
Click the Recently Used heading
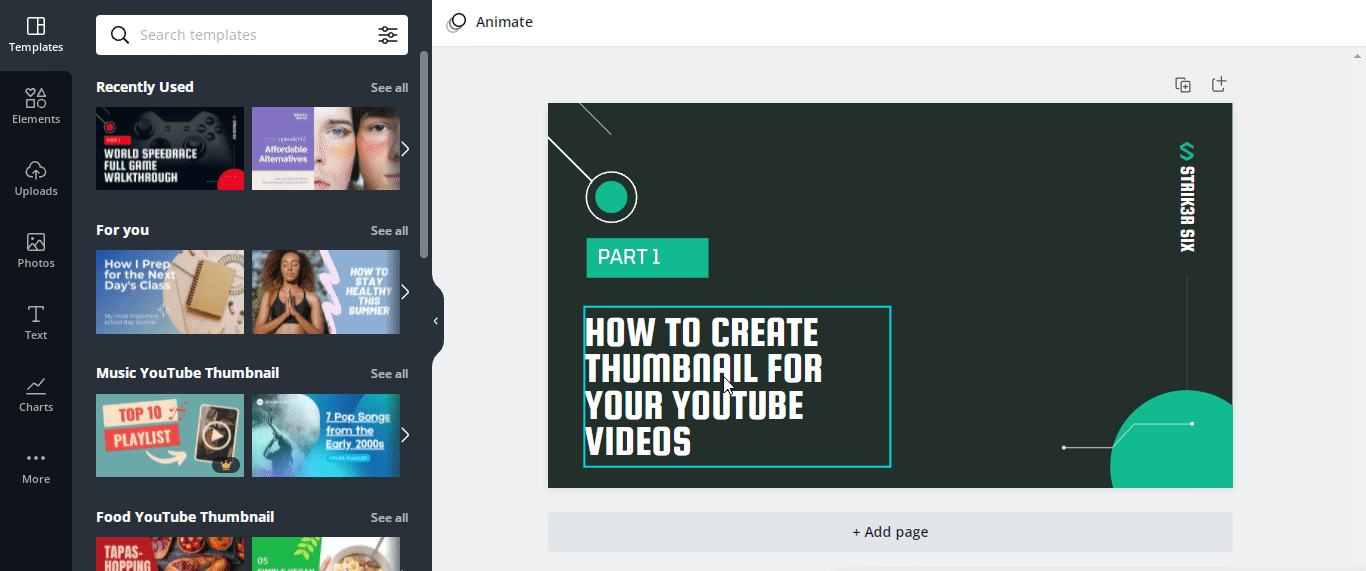pos(145,87)
